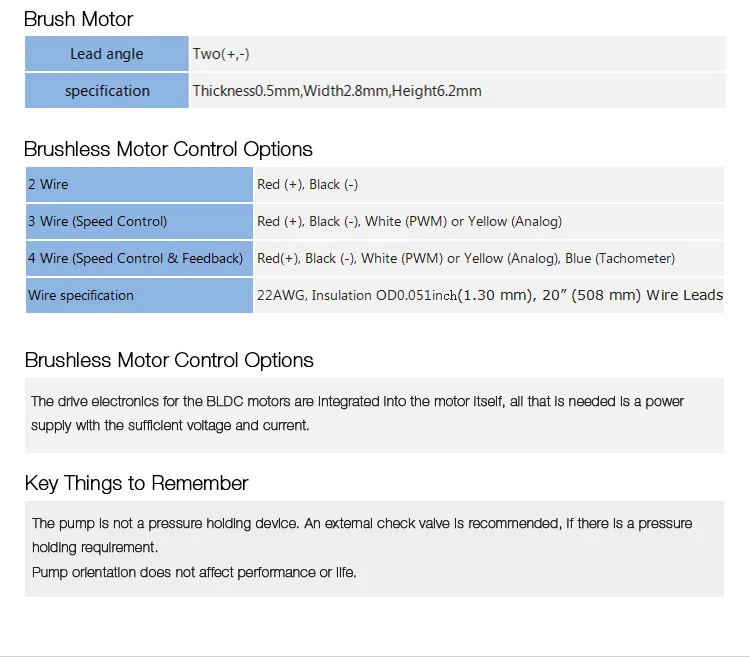Click the White (PWM) or Yellow (Analog) 3-wire value
750x657 pixels.
pos(463,221)
